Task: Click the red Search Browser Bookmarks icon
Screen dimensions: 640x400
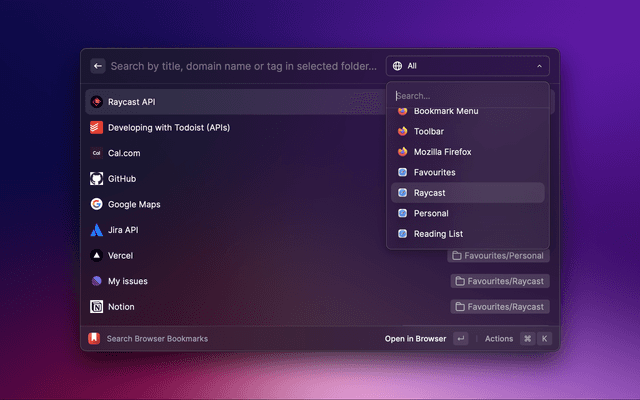Action: pos(94,339)
